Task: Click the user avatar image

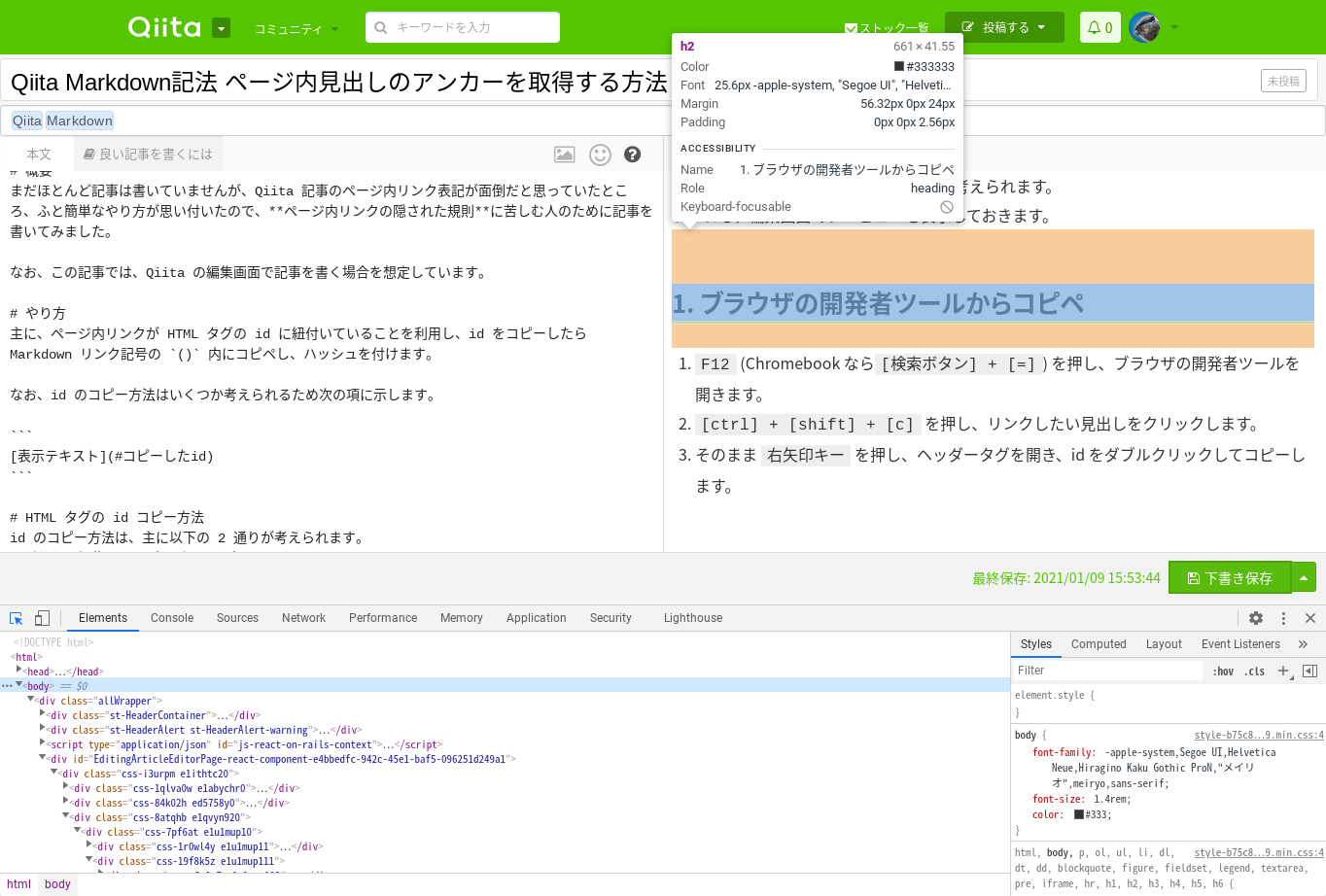Action: [1144, 27]
